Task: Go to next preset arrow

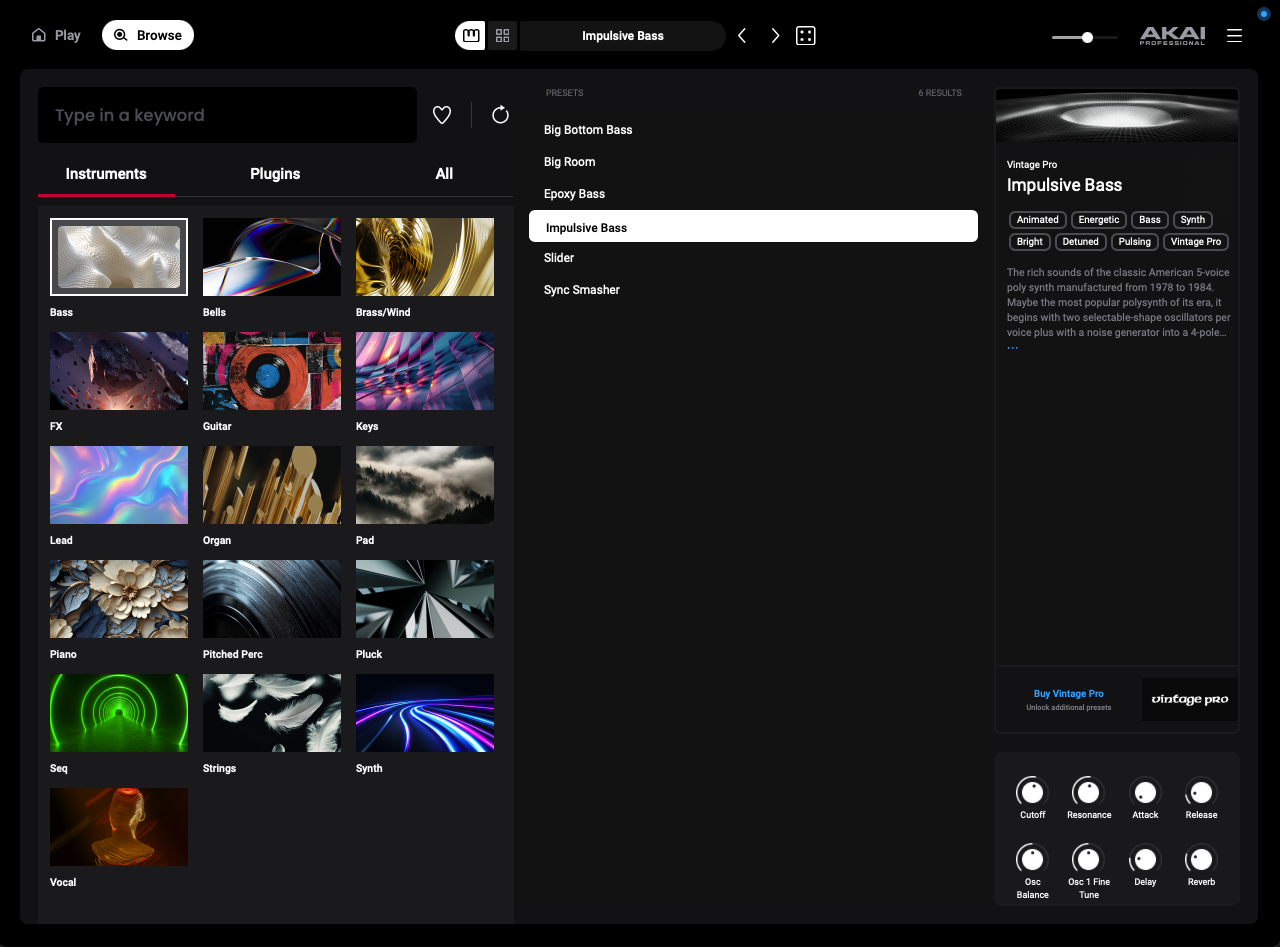Action: click(x=775, y=36)
